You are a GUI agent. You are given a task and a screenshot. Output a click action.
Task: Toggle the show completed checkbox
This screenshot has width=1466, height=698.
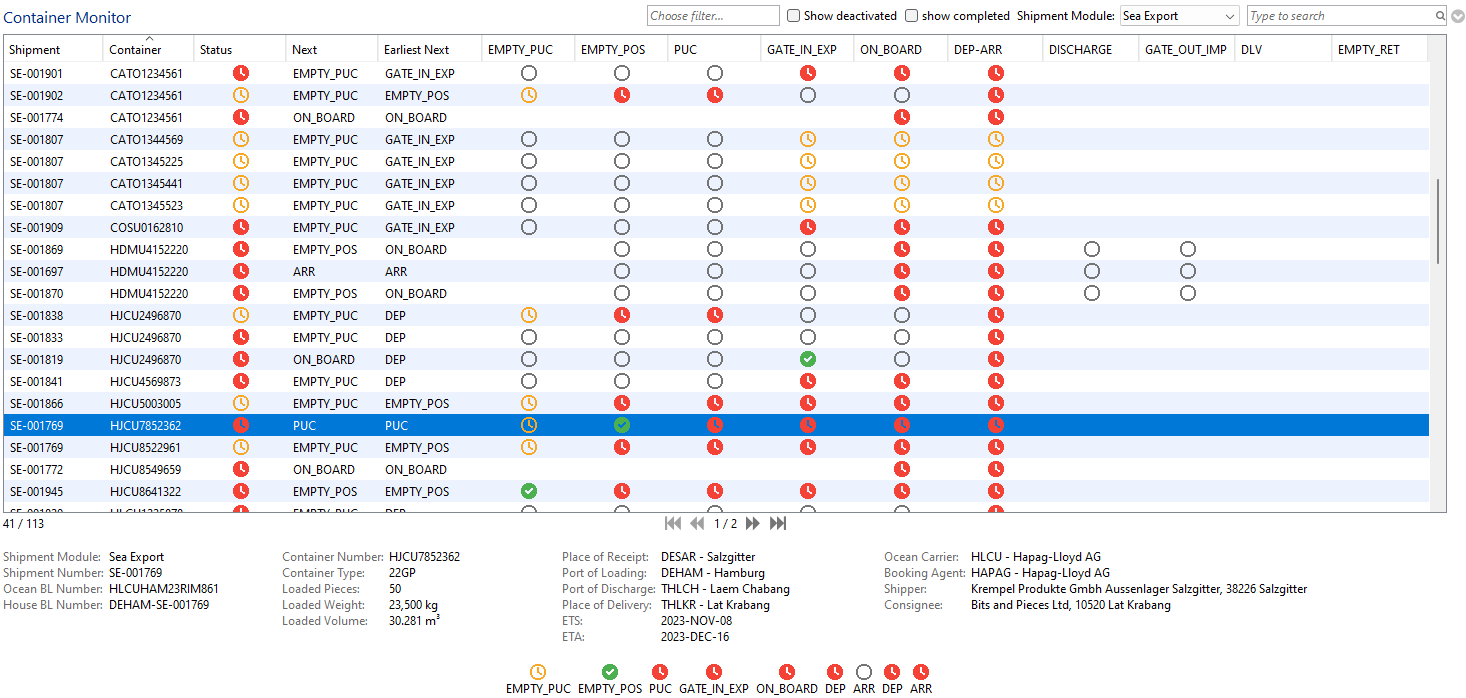click(912, 16)
